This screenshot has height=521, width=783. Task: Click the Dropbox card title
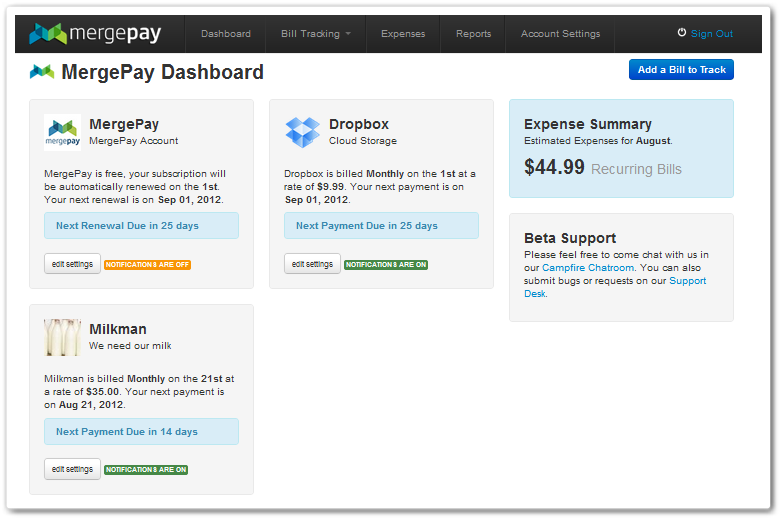(359, 124)
